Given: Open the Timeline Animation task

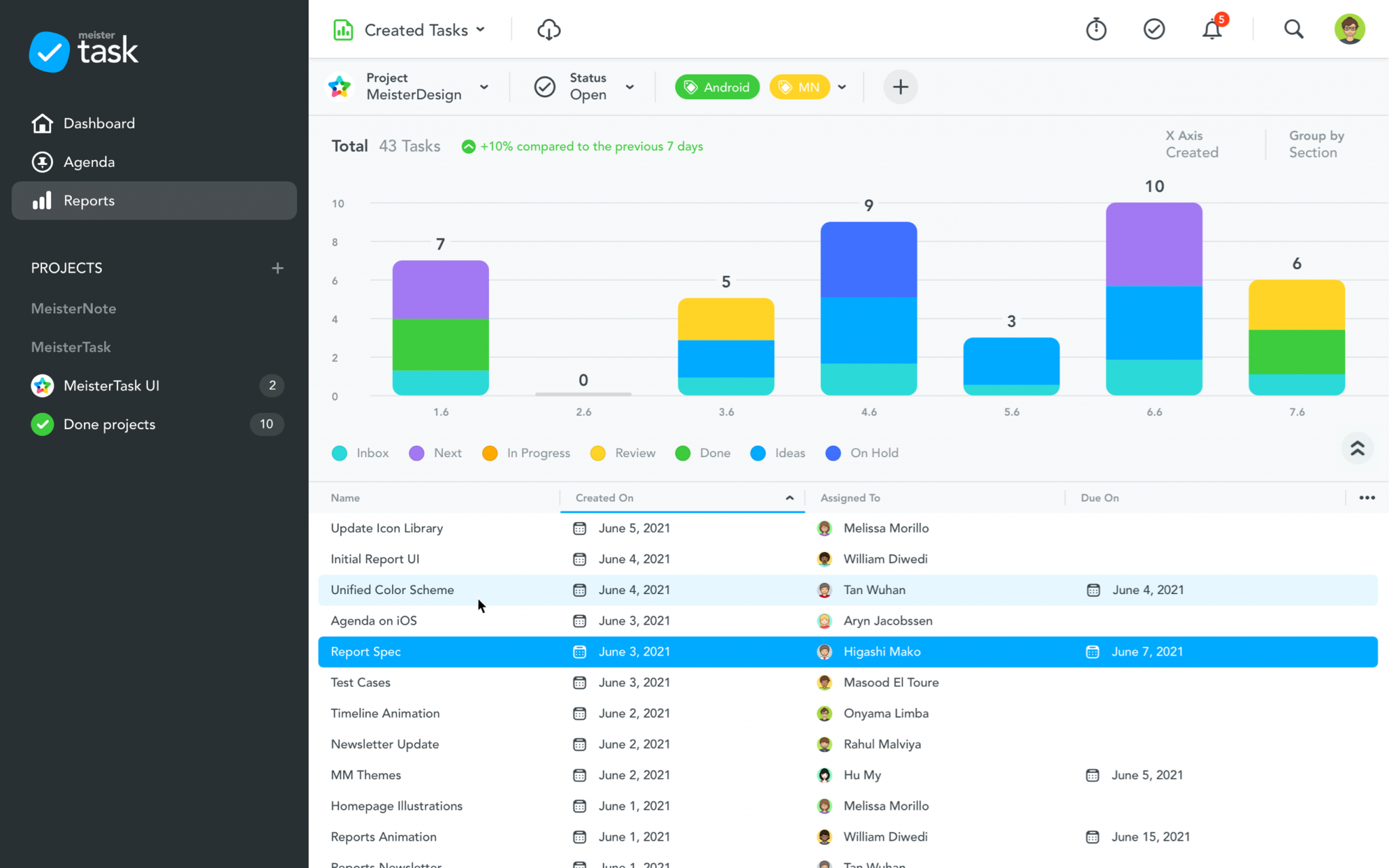Looking at the screenshot, I should [x=385, y=713].
